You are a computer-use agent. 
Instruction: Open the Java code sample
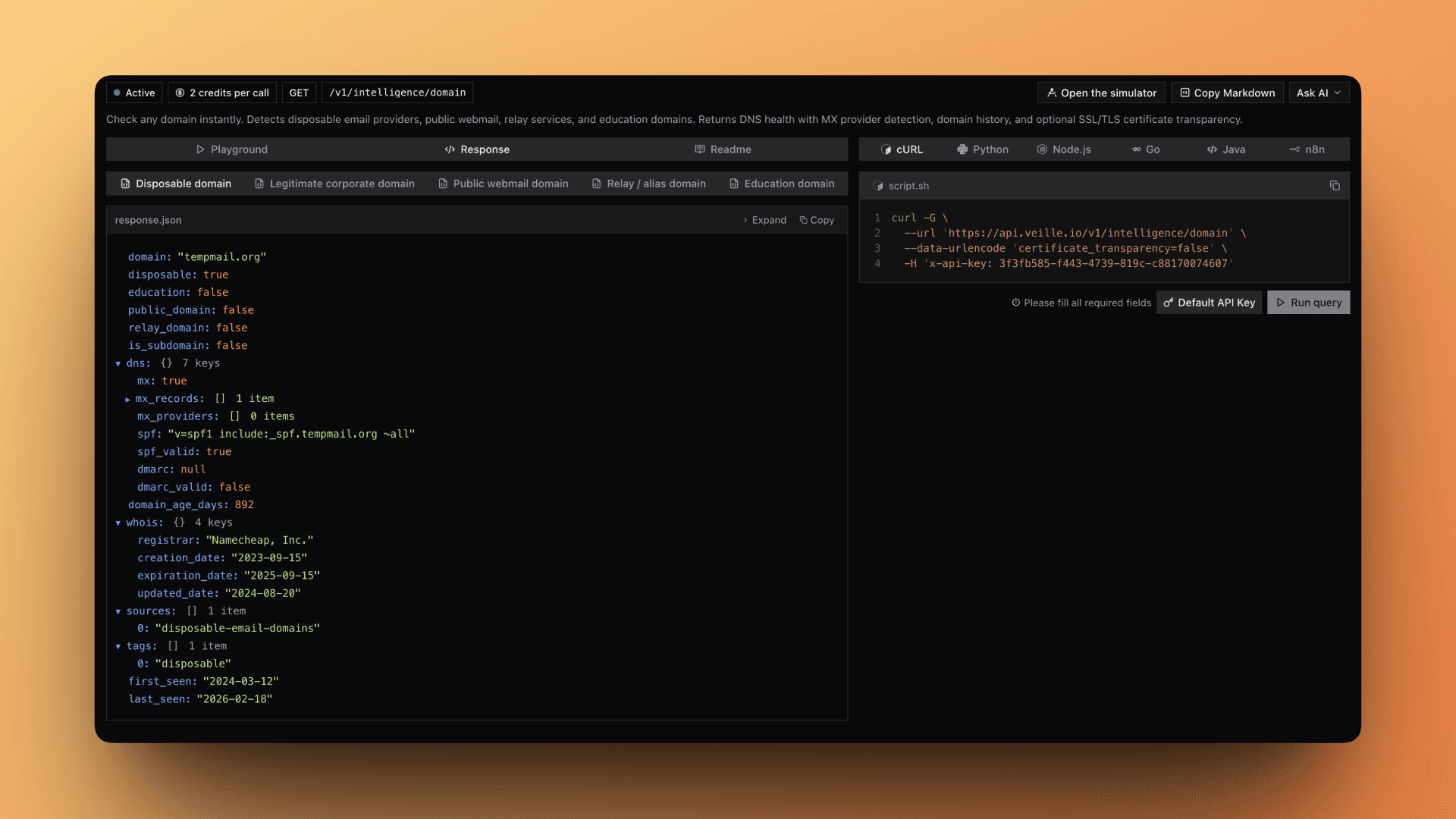[1226, 149]
